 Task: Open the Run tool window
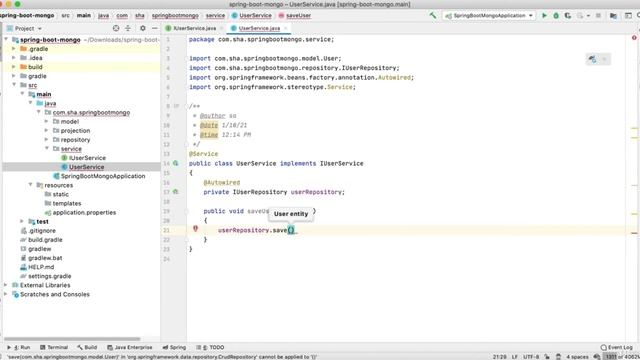point(19,347)
